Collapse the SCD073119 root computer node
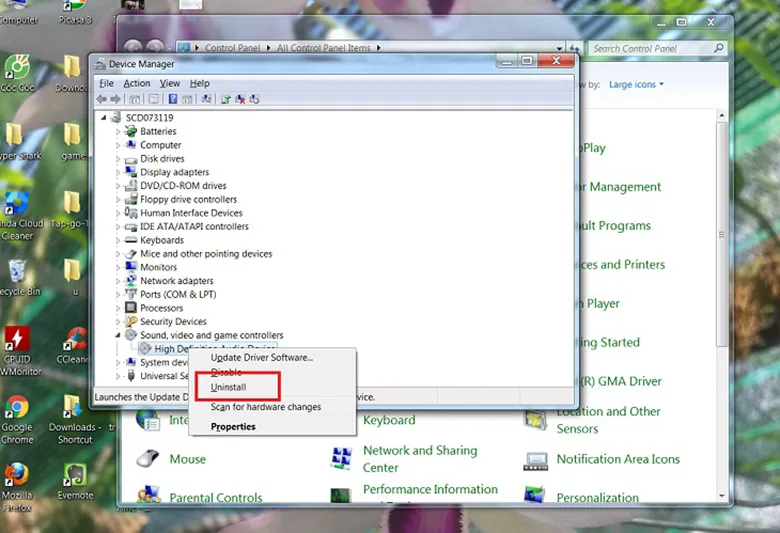Screen dimensions: 780x533 [105, 117]
